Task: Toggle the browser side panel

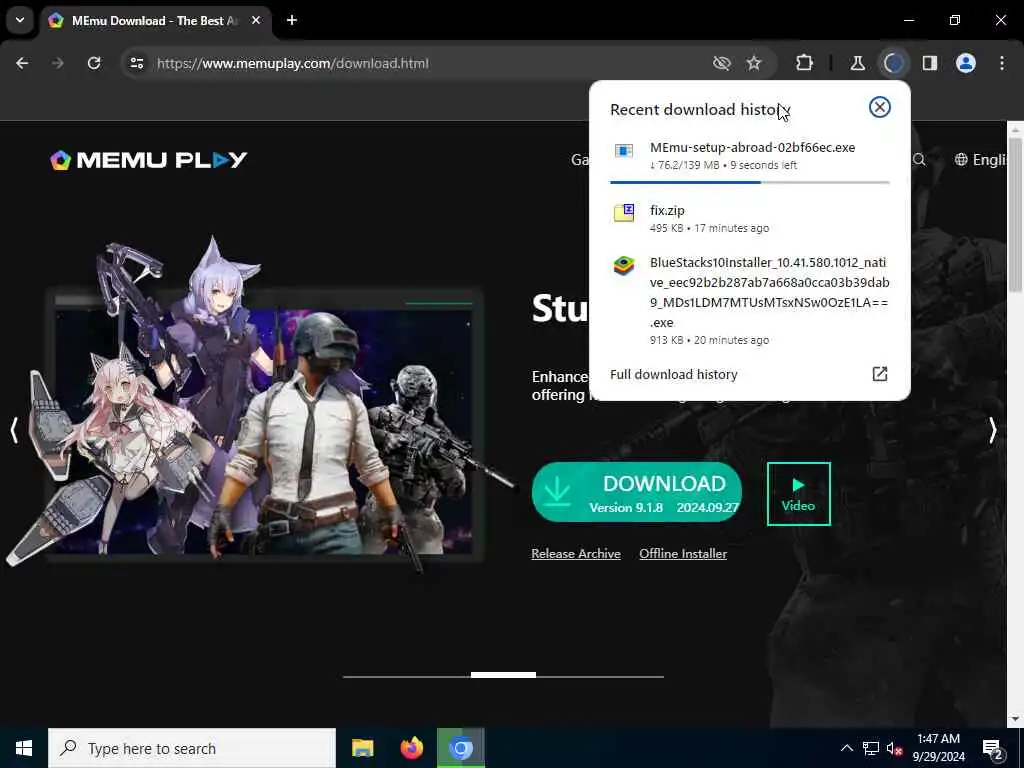Action: [930, 63]
